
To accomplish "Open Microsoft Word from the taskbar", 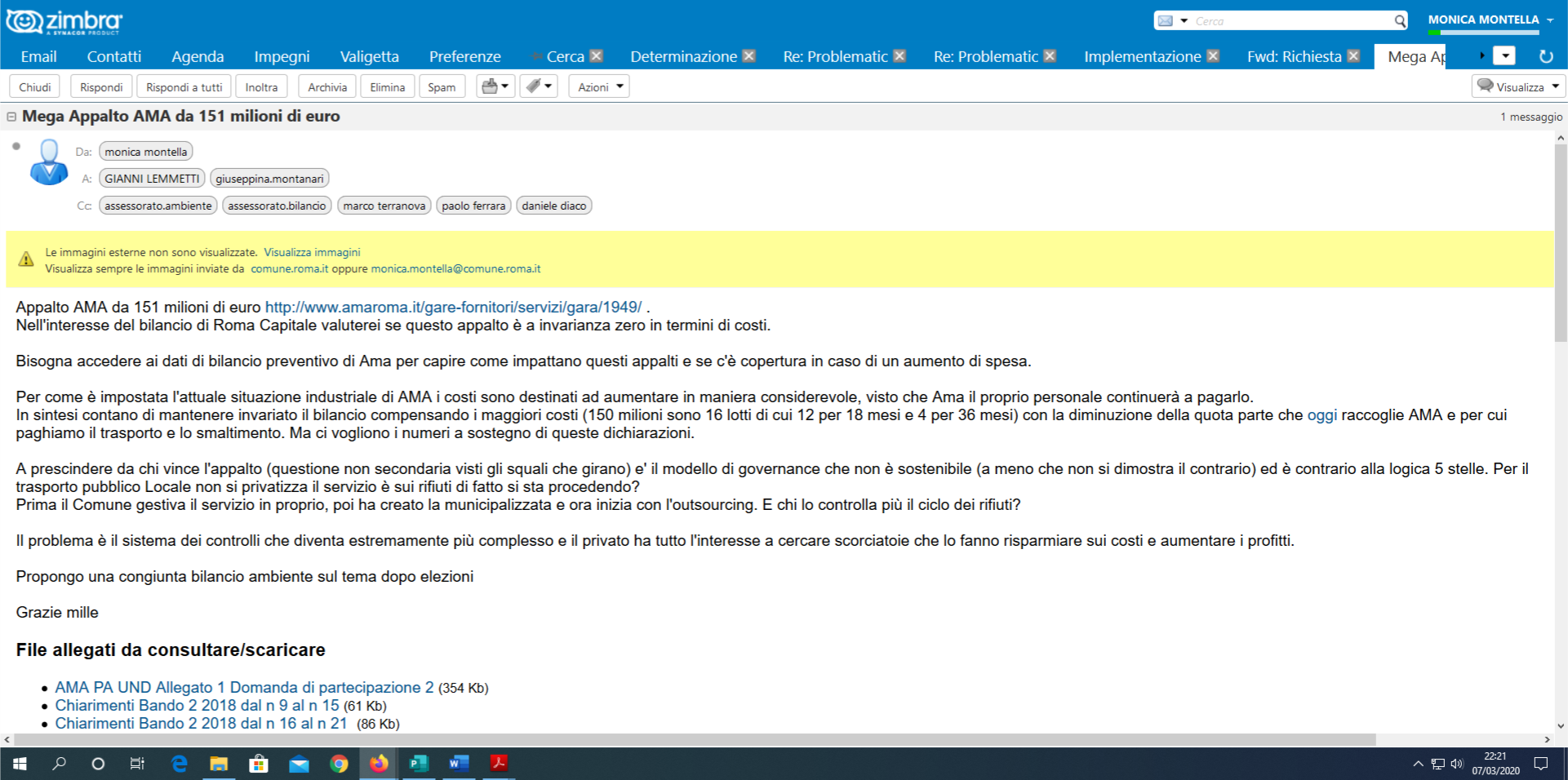I will coord(459,764).
